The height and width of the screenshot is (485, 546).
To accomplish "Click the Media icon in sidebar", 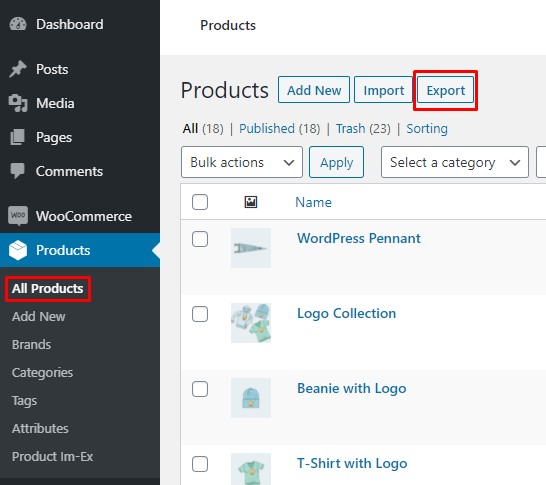I will pos(18,103).
